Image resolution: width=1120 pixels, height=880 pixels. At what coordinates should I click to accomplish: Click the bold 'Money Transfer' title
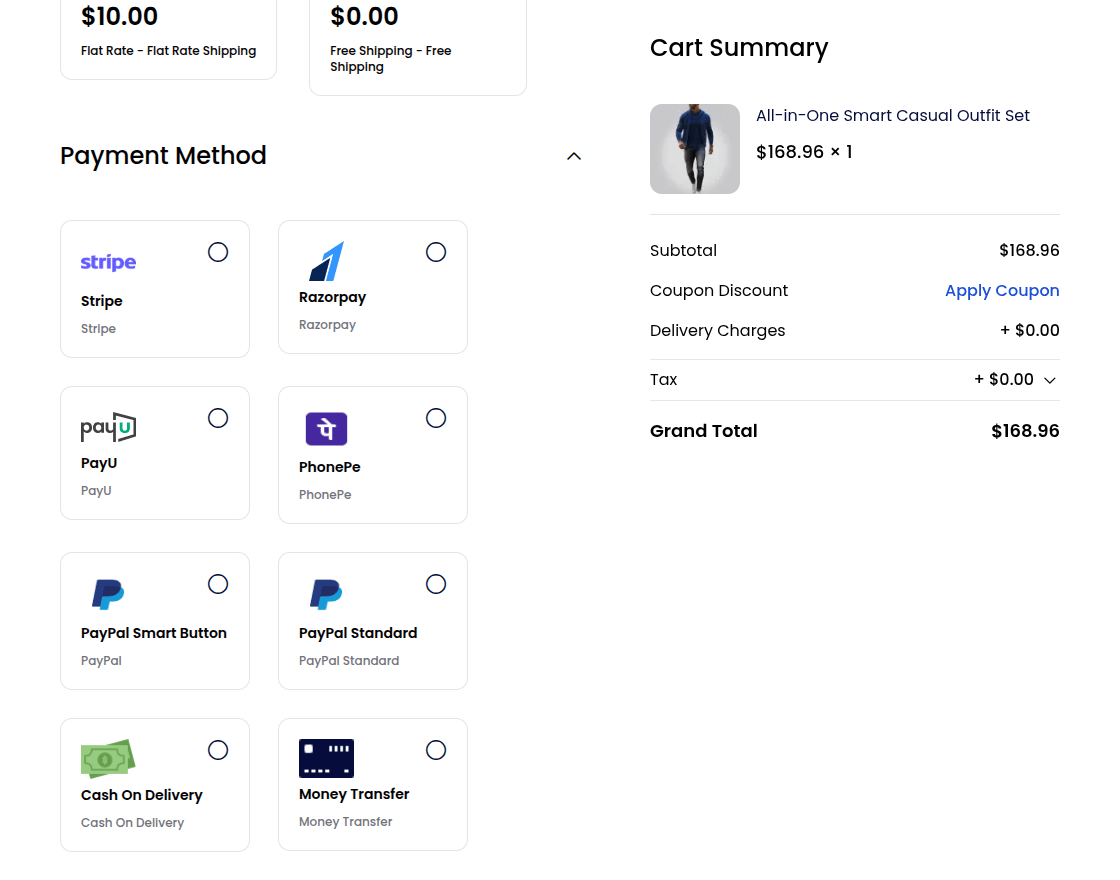(354, 794)
